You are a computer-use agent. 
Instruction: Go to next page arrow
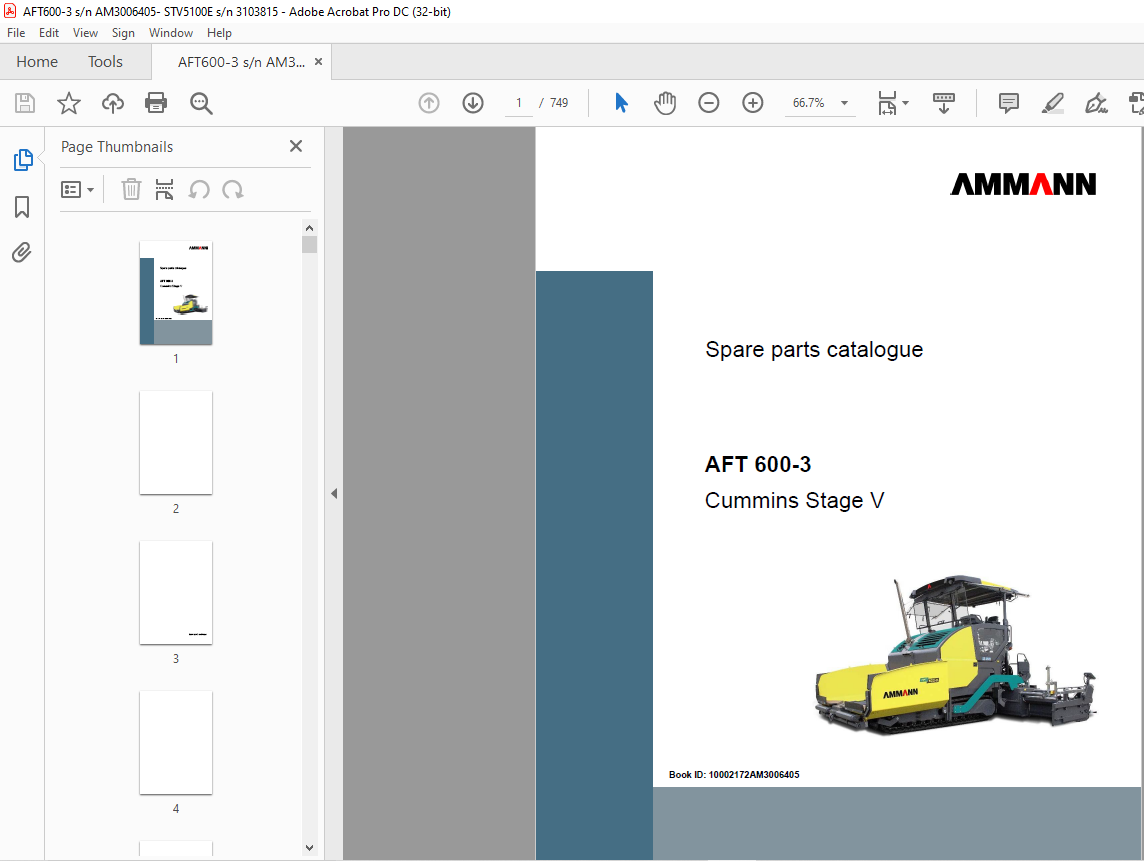[473, 103]
